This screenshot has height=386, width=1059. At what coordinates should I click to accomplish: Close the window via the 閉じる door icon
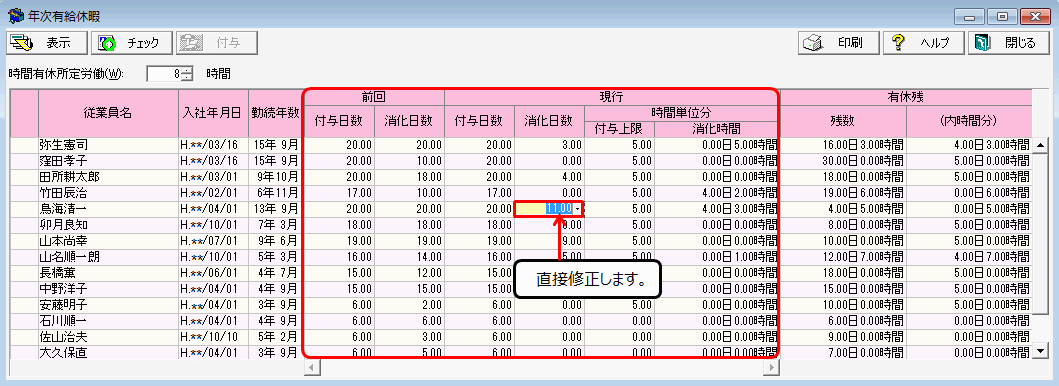[x=983, y=43]
